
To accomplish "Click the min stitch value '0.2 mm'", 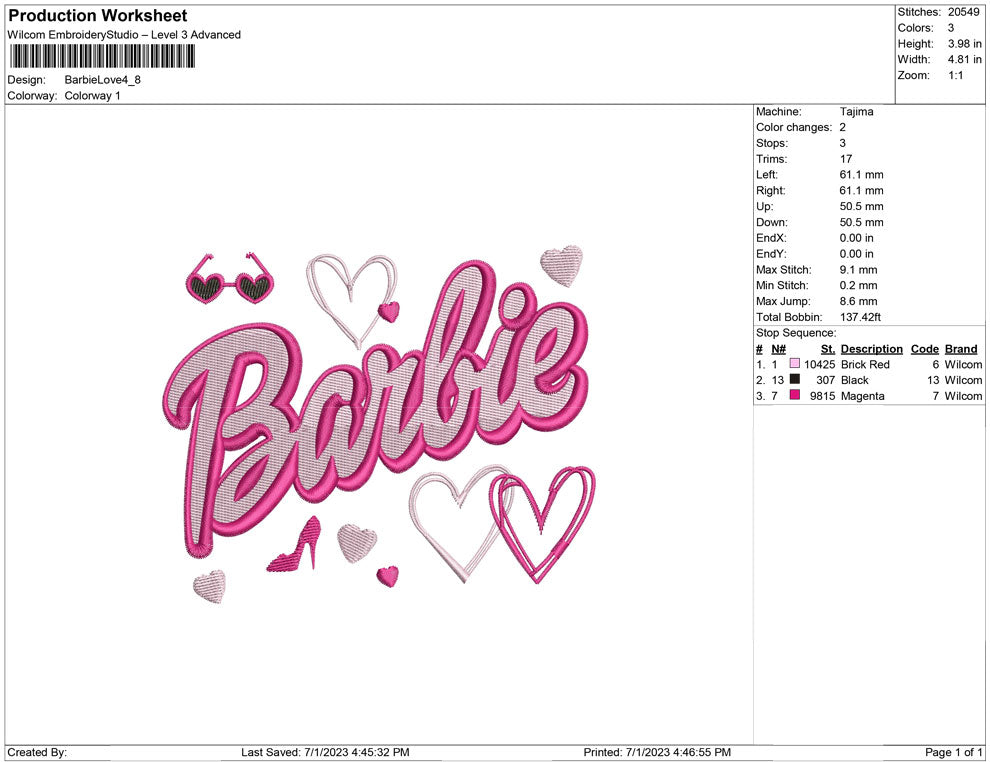I will pyautogui.click(x=858, y=285).
